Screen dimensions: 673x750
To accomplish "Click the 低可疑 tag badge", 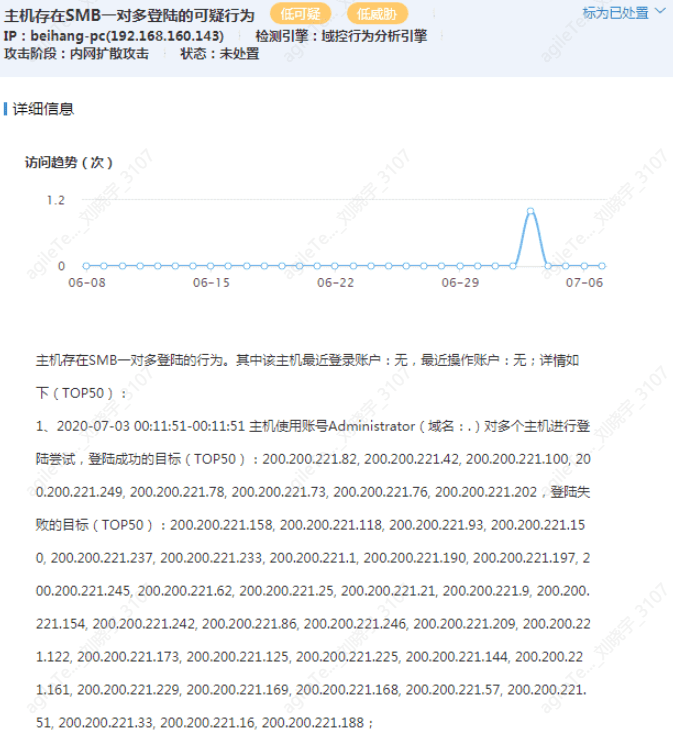I will point(298,14).
